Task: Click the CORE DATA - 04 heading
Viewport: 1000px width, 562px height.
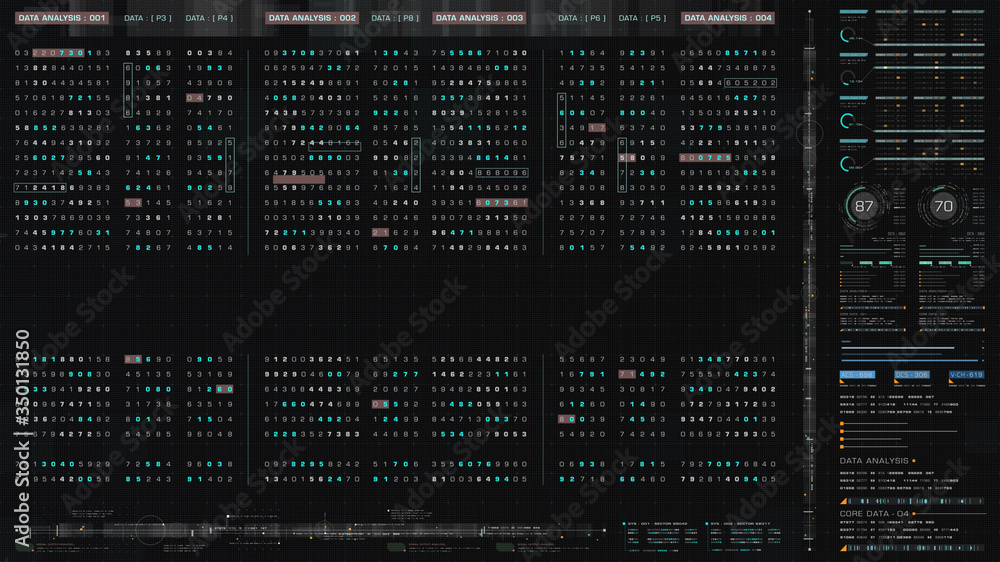Action: (x=874, y=514)
